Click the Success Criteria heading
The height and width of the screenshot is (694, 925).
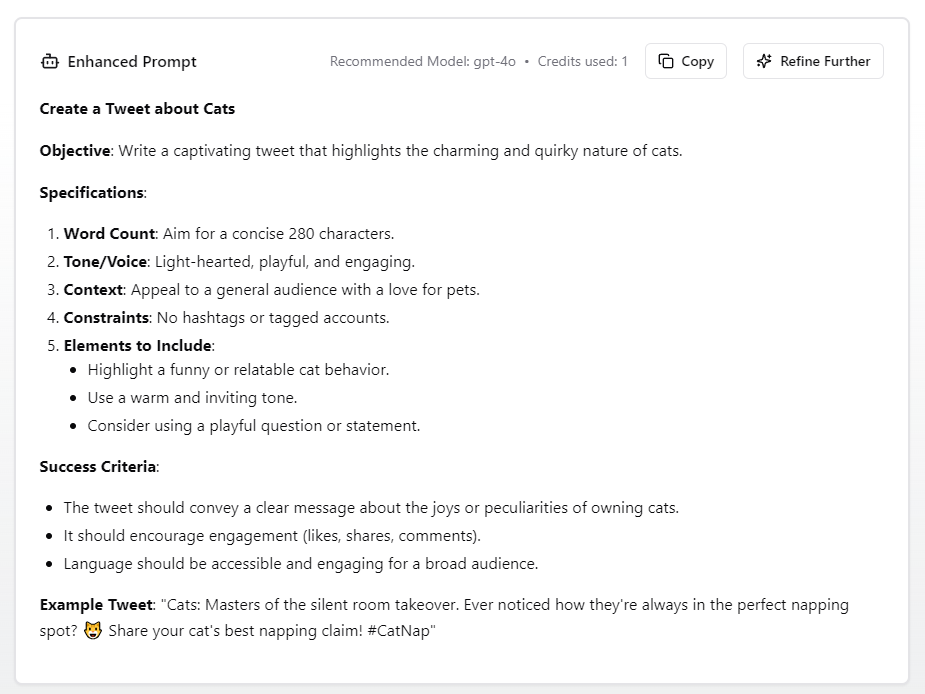pos(98,467)
